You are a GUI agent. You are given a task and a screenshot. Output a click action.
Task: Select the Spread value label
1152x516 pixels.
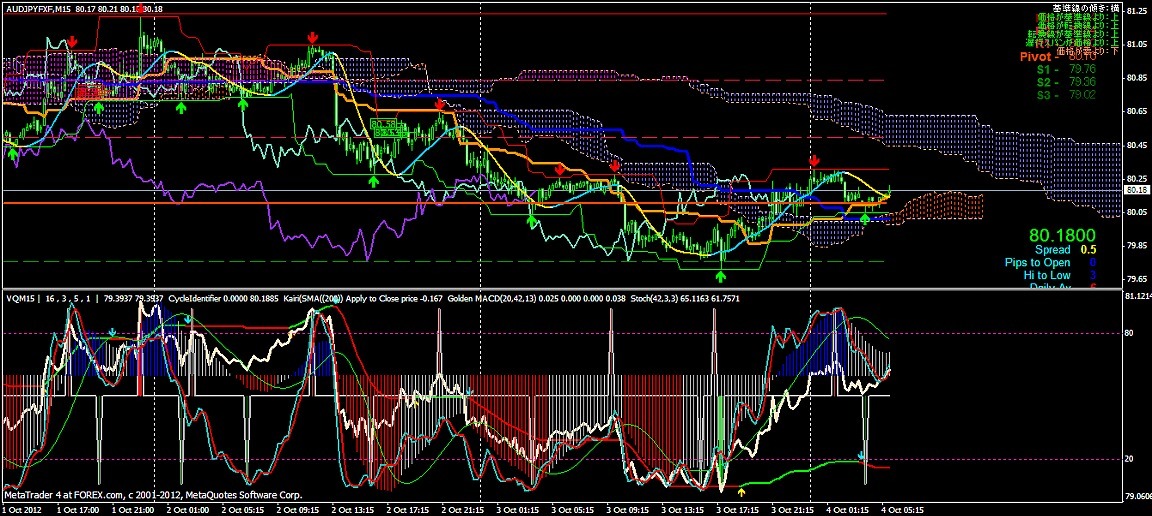1052,249
